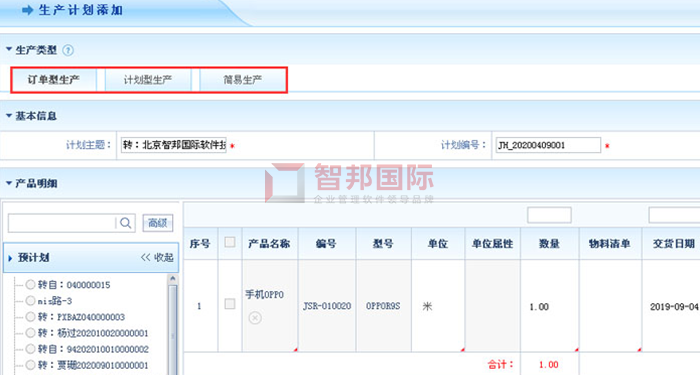The width and height of the screenshot is (700, 375).
Task: Select radio 转：杨过202010020000001
Action: 30,333
